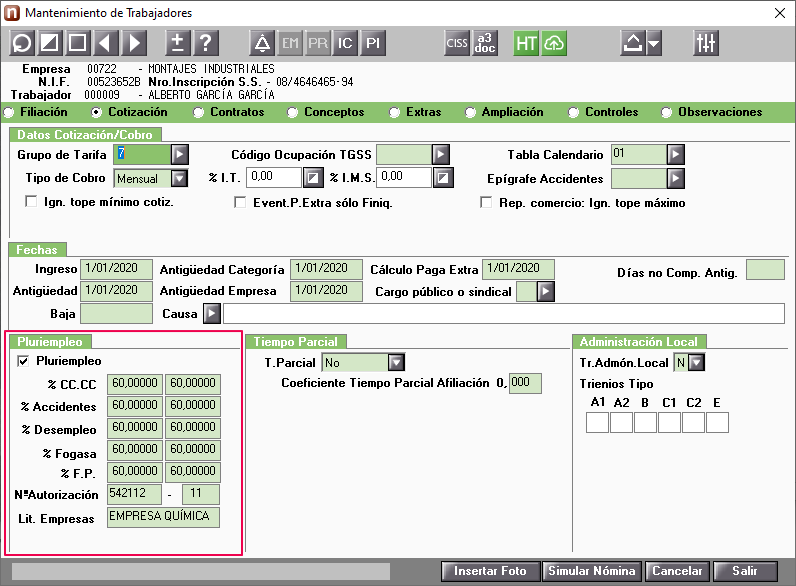Open the sliders settings toolbar icon
Viewport: 796px width, 586px height.
(x=706, y=43)
